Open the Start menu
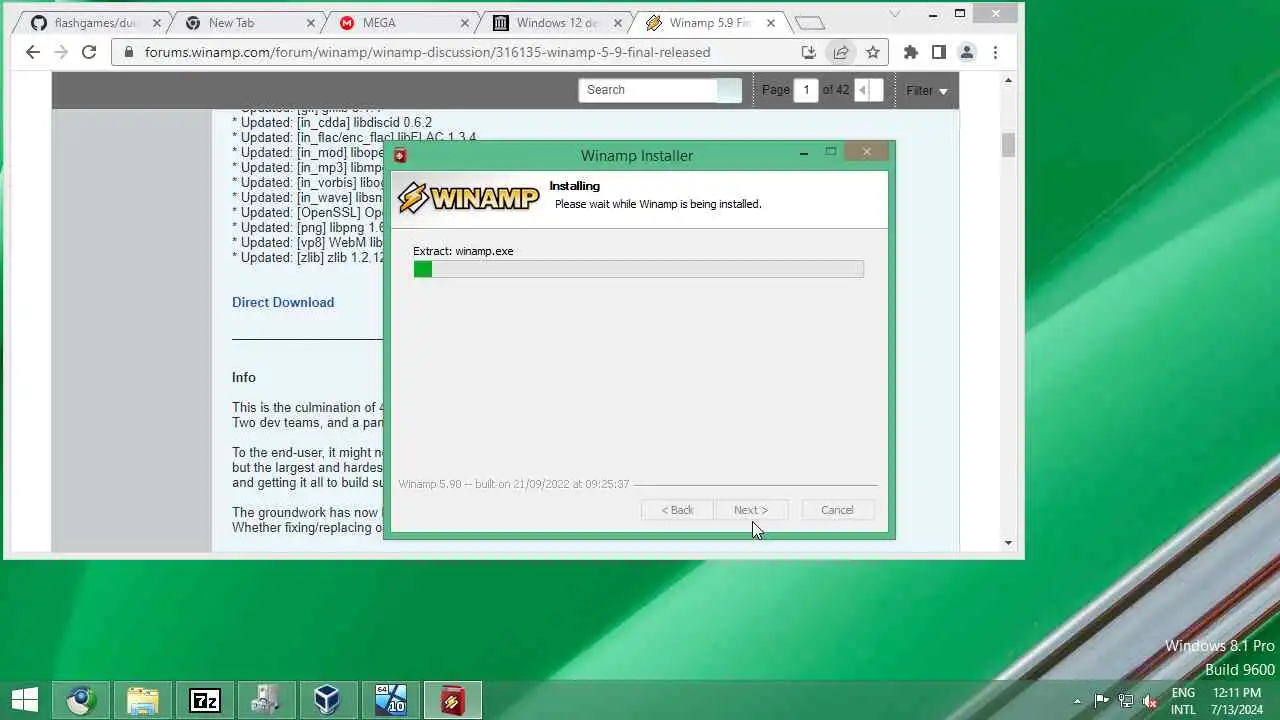The image size is (1280, 720). pos(25,700)
